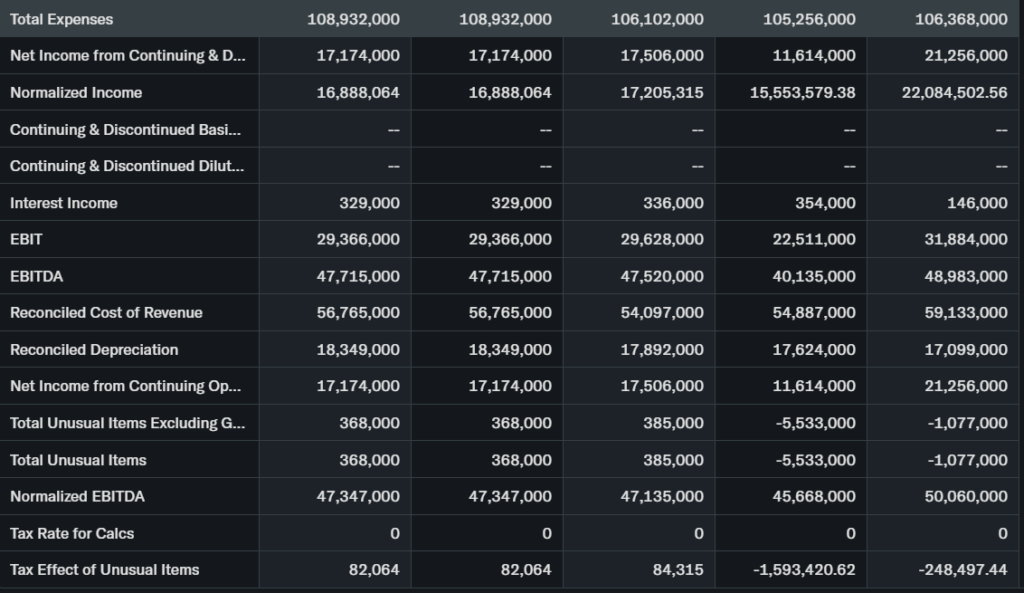This screenshot has width=1024, height=593.
Task: Click the Total Expenses row label
Action: click(62, 19)
